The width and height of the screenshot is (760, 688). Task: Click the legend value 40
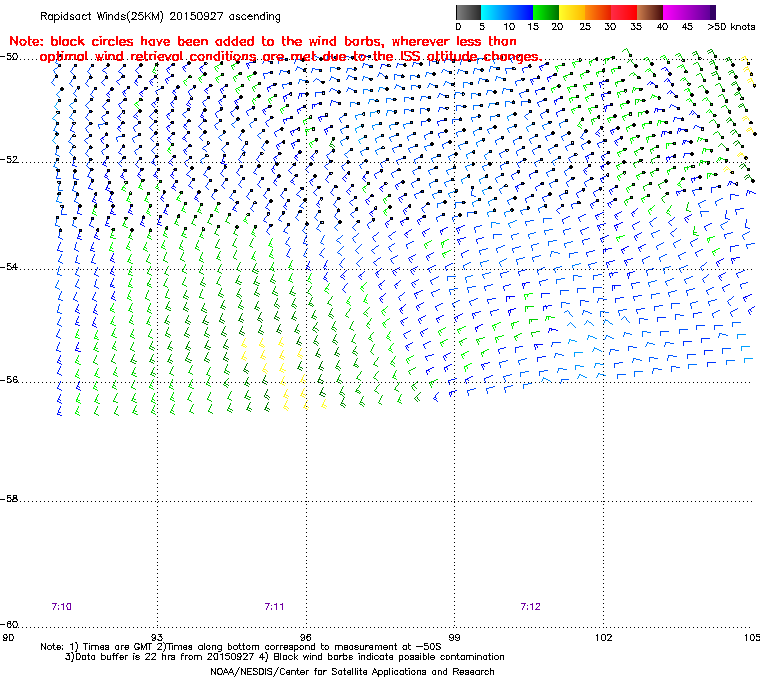pyautogui.click(x=662, y=27)
